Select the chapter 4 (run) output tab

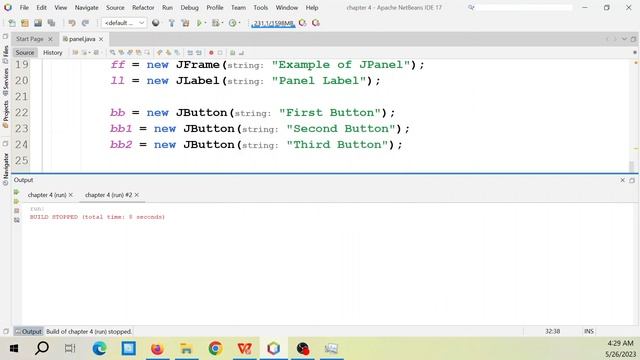click(47, 195)
